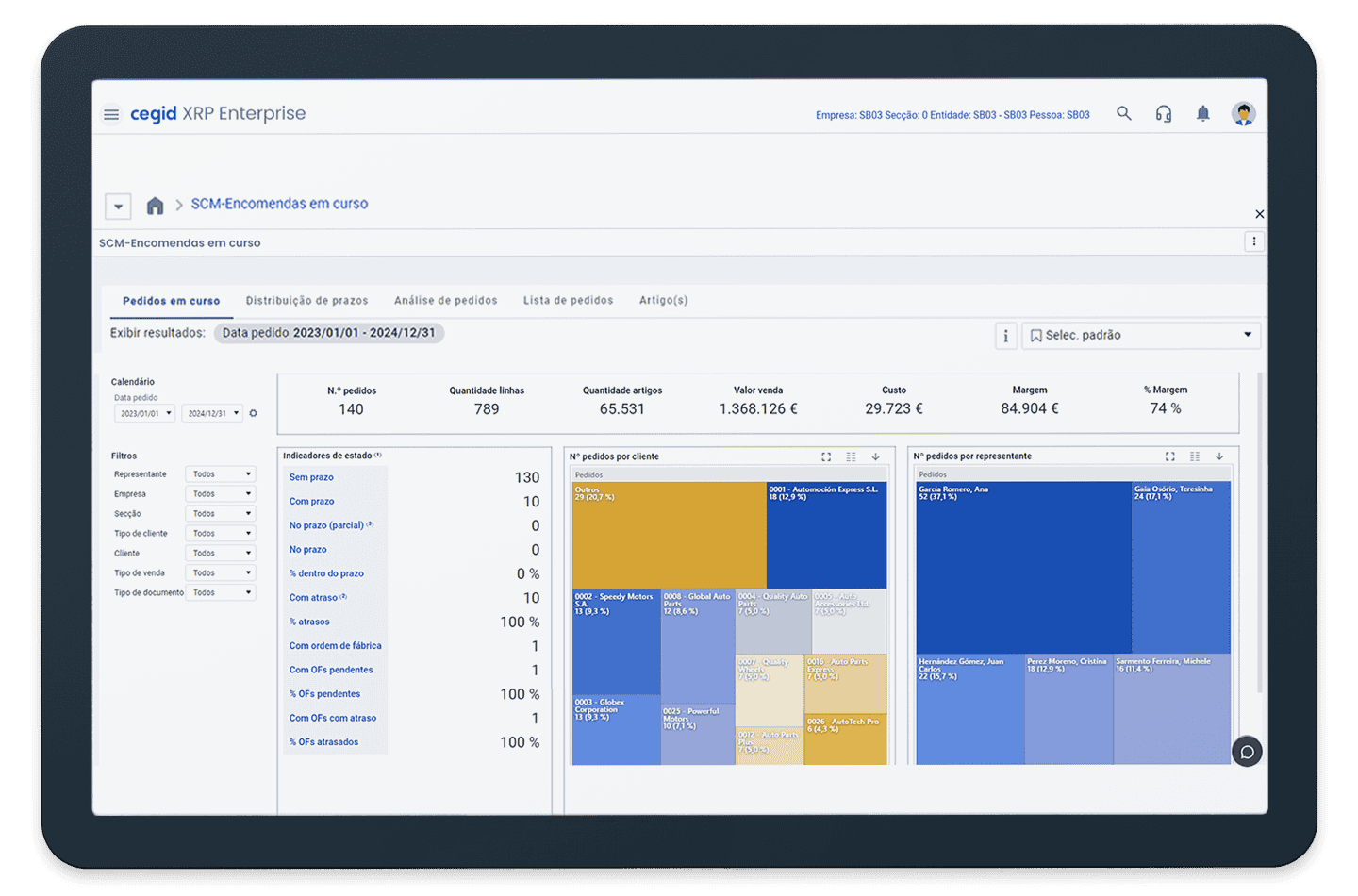Open the hamburger navigation menu
1358x896 pixels.
pyautogui.click(x=111, y=114)
